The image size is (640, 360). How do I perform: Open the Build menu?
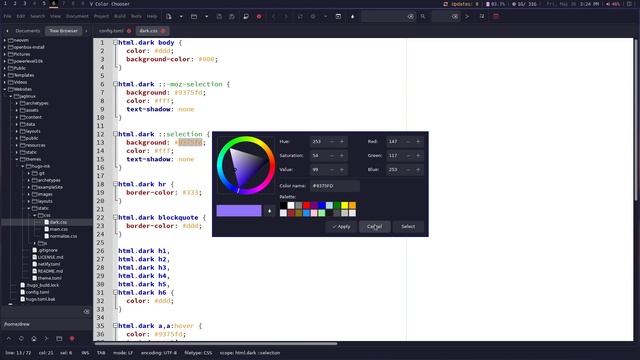(x=120, y=16)
